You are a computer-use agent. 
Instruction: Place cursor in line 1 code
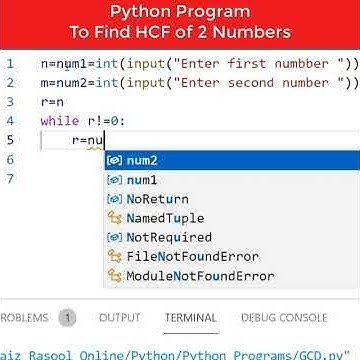[x=200, y=64]
